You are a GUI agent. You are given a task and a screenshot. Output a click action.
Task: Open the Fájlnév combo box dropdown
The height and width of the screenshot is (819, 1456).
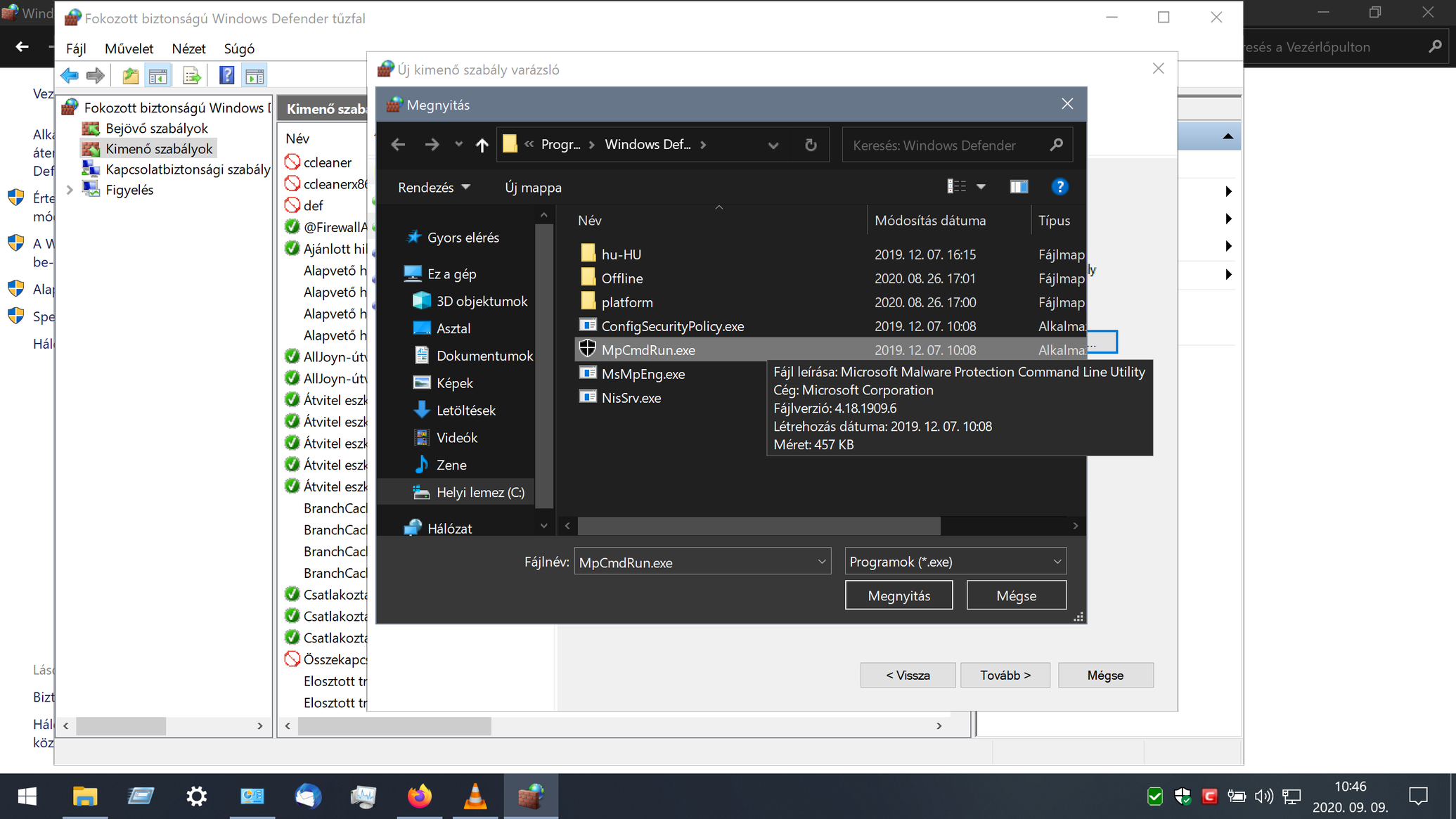821,562
